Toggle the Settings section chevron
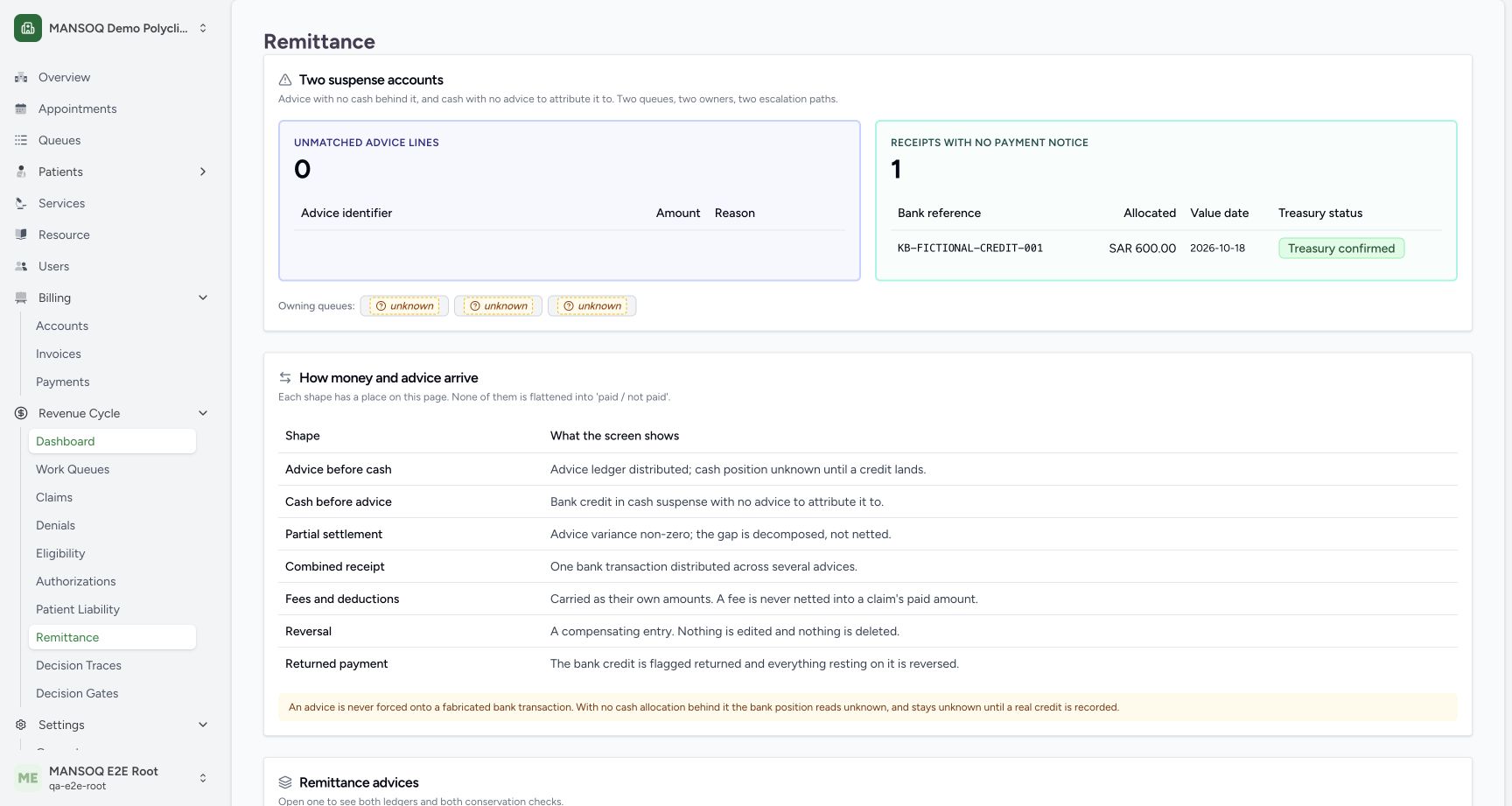The height and width of the screenshot is (806, 1512). [203, 725]
